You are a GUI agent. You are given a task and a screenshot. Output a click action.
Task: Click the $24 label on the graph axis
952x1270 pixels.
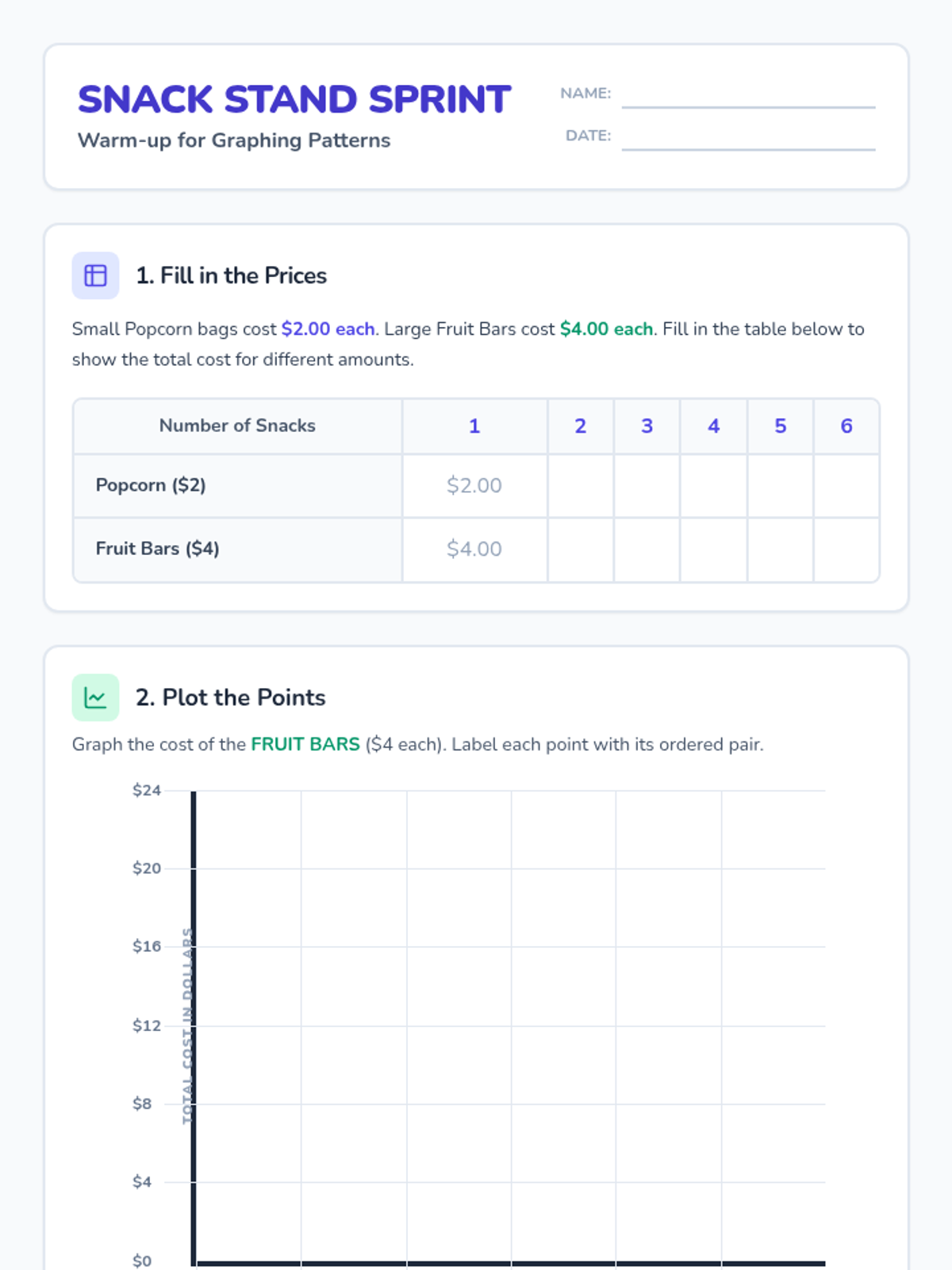147,791
